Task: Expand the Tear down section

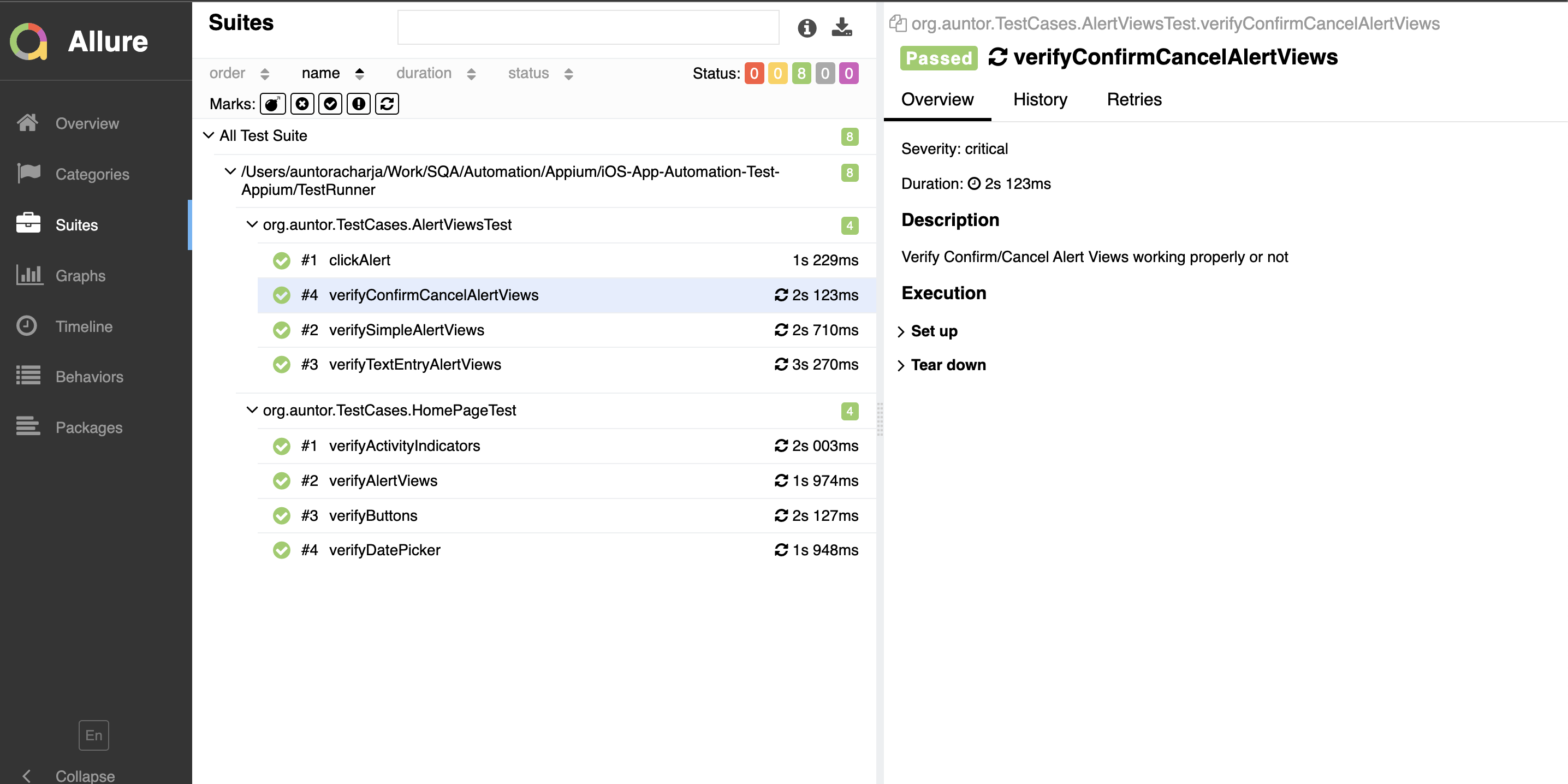Action: [942, 365]
